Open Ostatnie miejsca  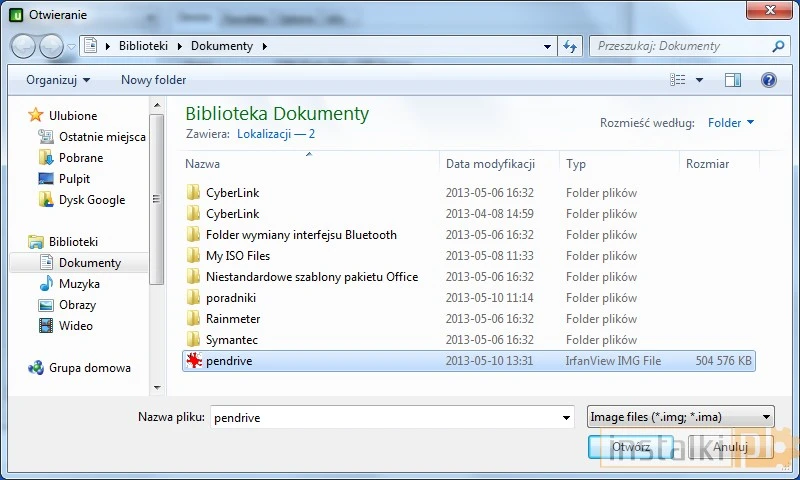(x=102, y=137)
